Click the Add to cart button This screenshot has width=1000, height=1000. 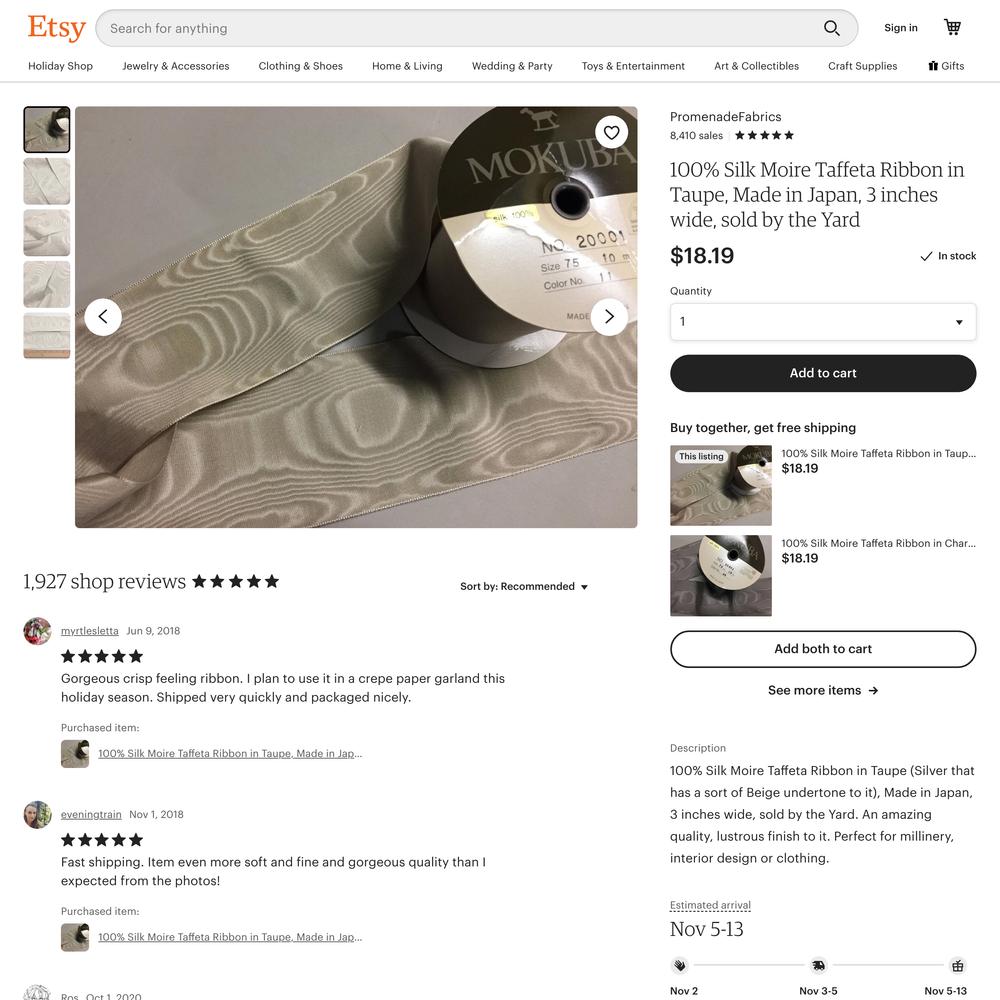click(x=823, y=374)
